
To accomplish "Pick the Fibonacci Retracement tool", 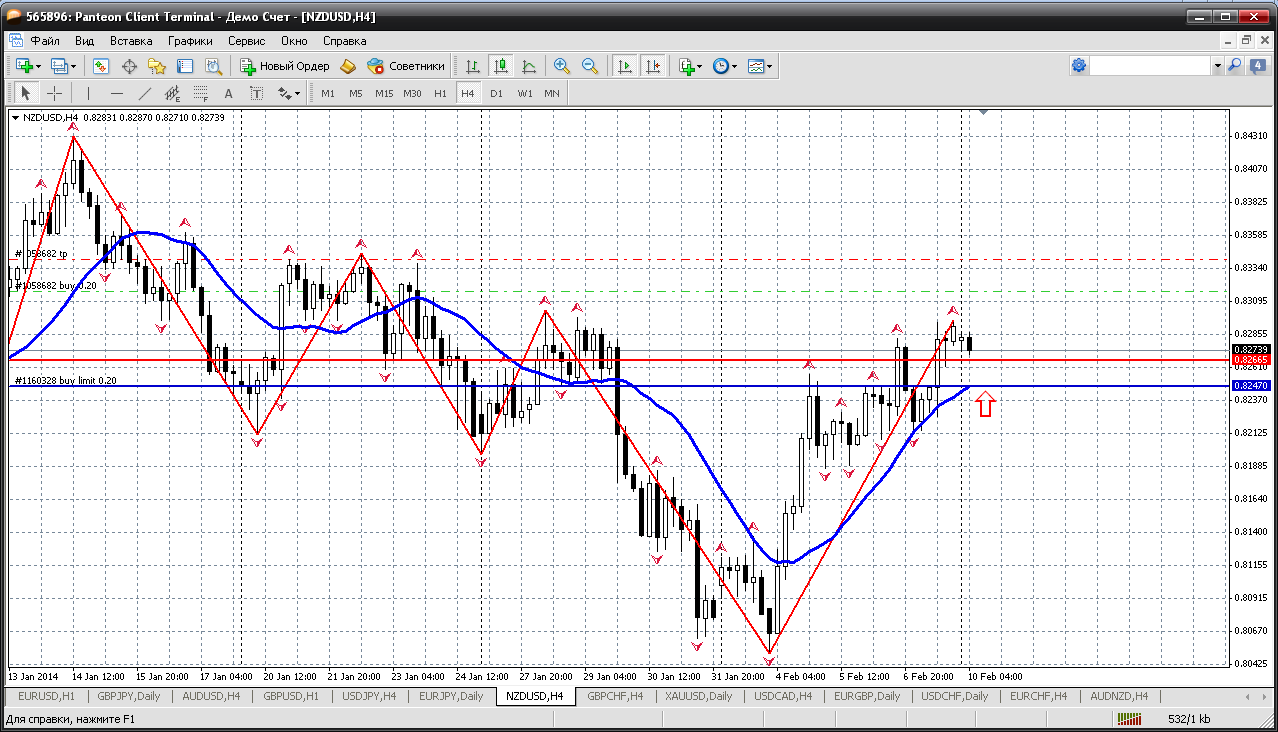I will click(x=200, y=93).
